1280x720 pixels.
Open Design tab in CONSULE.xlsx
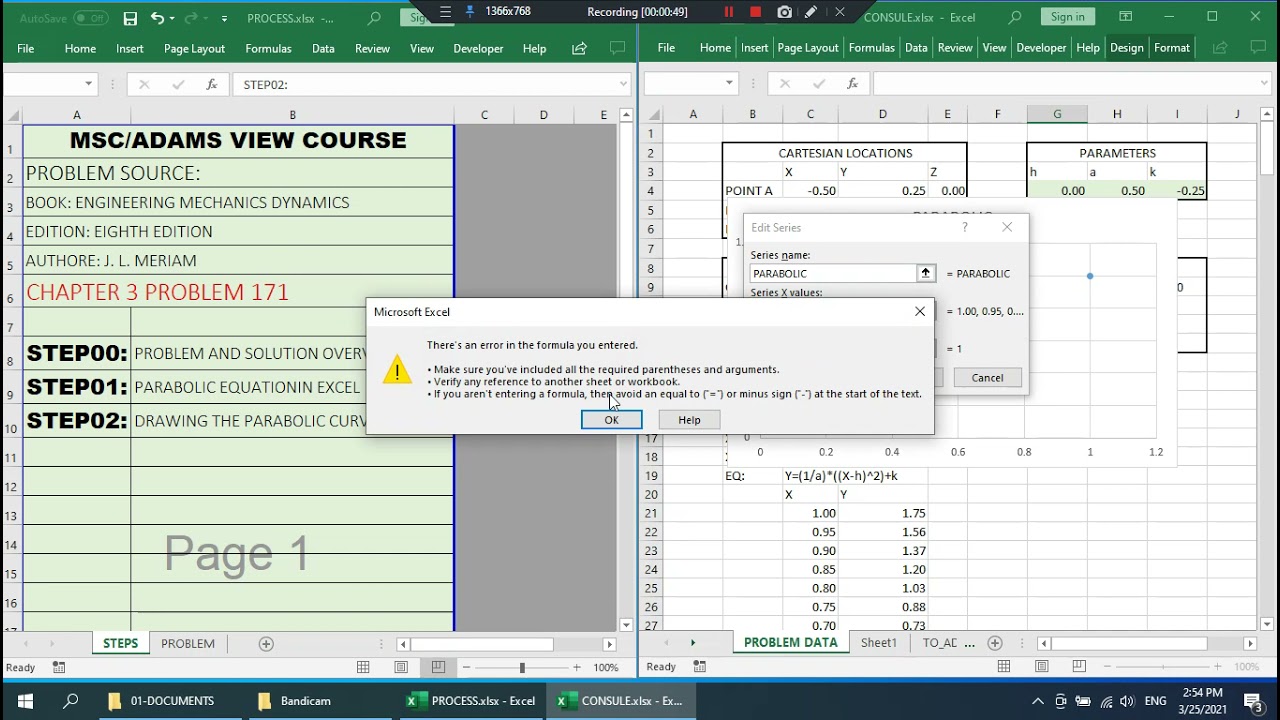pos(1126,48)
